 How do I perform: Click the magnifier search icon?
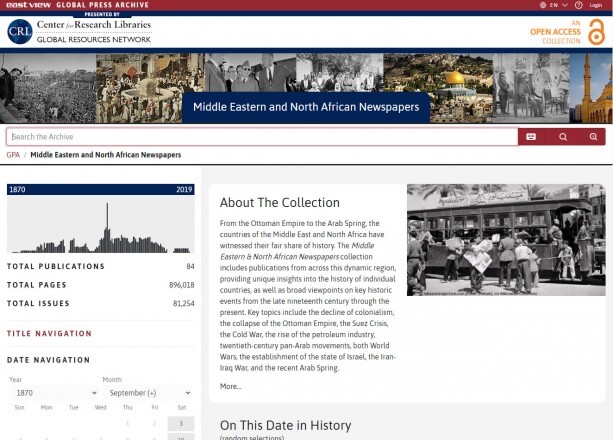563,137
